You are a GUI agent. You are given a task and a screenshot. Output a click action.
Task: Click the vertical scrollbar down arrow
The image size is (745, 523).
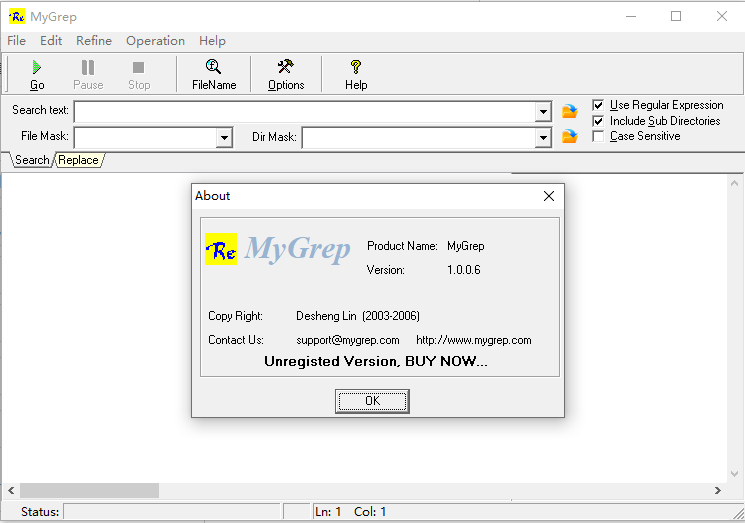click(735, 474)
